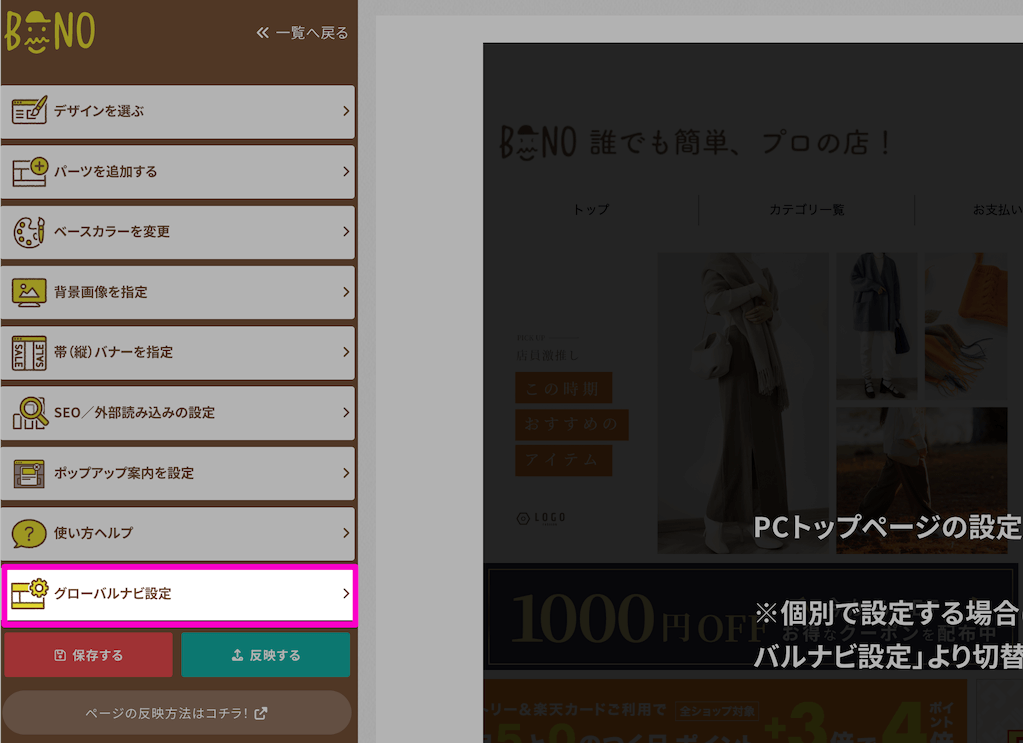Expand グローバルナビ設定 chevron arrow
Screen dimensions: 1023x743
point(345,593)
